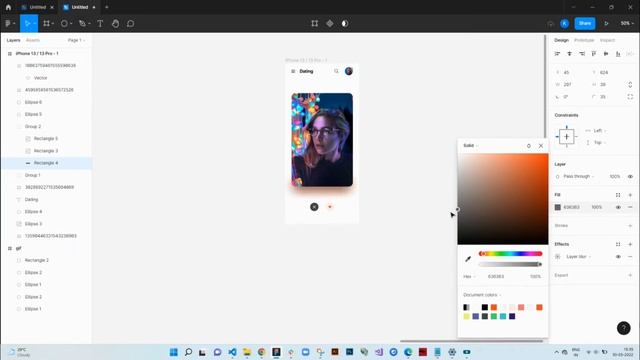Select the Ellipse shape tool
Screen dimensions: 640x360
(64, 23)
